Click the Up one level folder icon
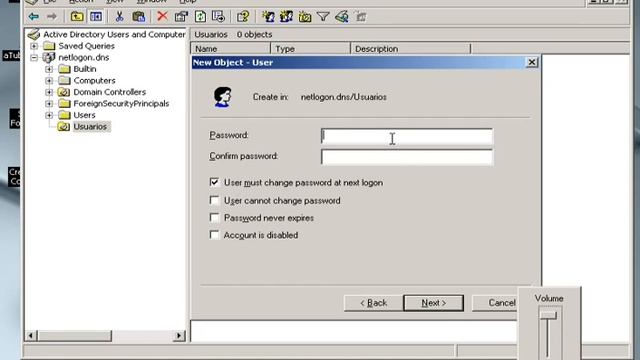The width and height of the screenshot is (640, 360). tap(77, 17)
